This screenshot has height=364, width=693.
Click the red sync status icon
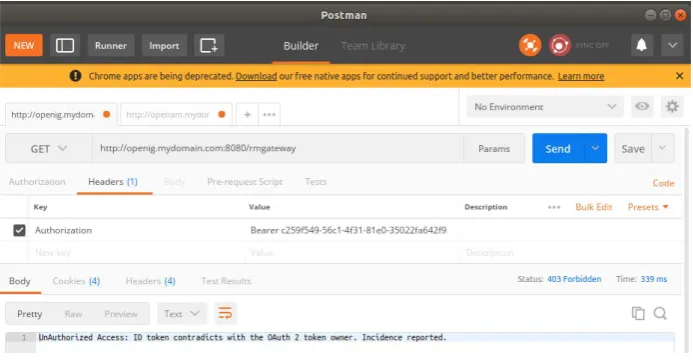pyautogui.click(x=559, y=45)
